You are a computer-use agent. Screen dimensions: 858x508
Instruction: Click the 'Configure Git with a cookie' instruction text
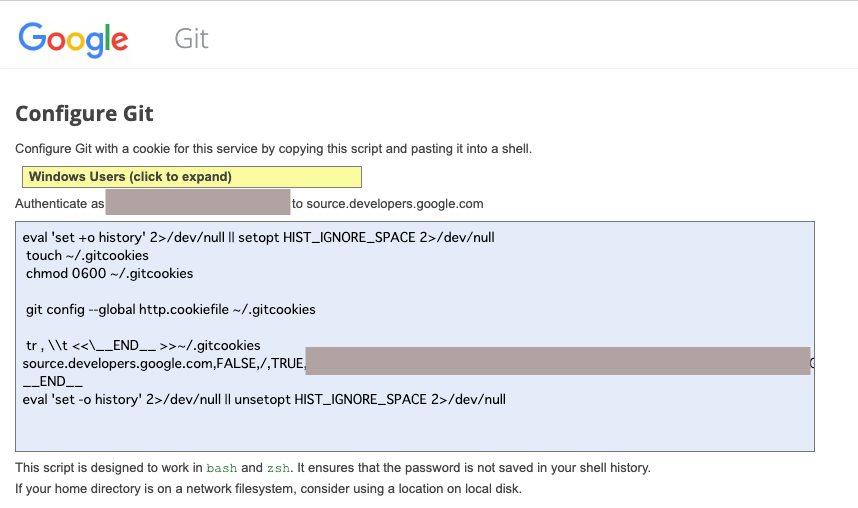point(273,149)
